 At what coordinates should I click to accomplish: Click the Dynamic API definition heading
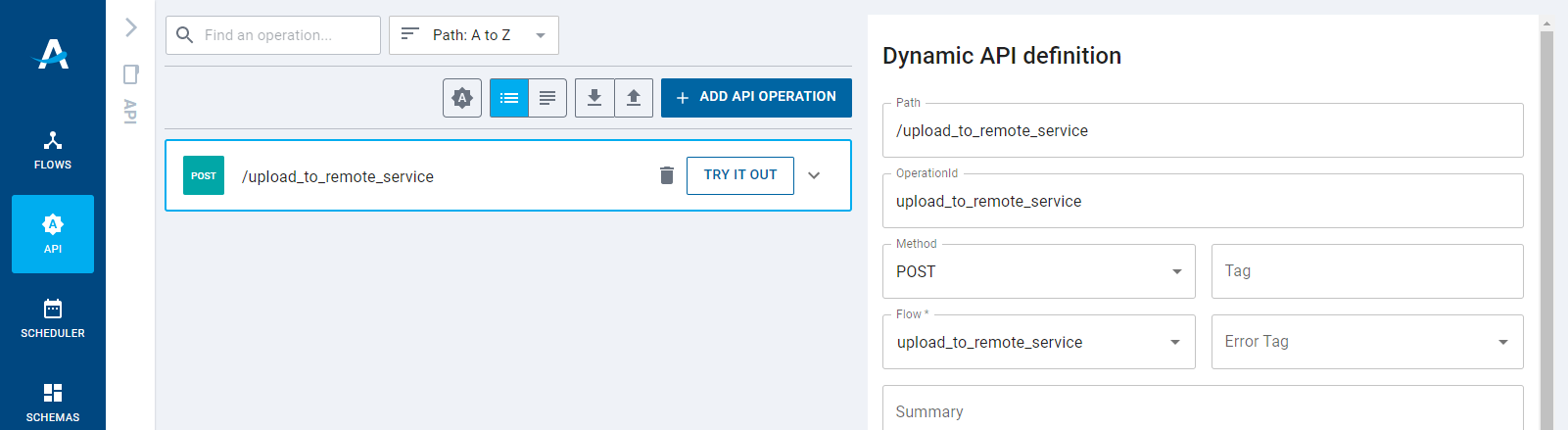(1002, 56)
